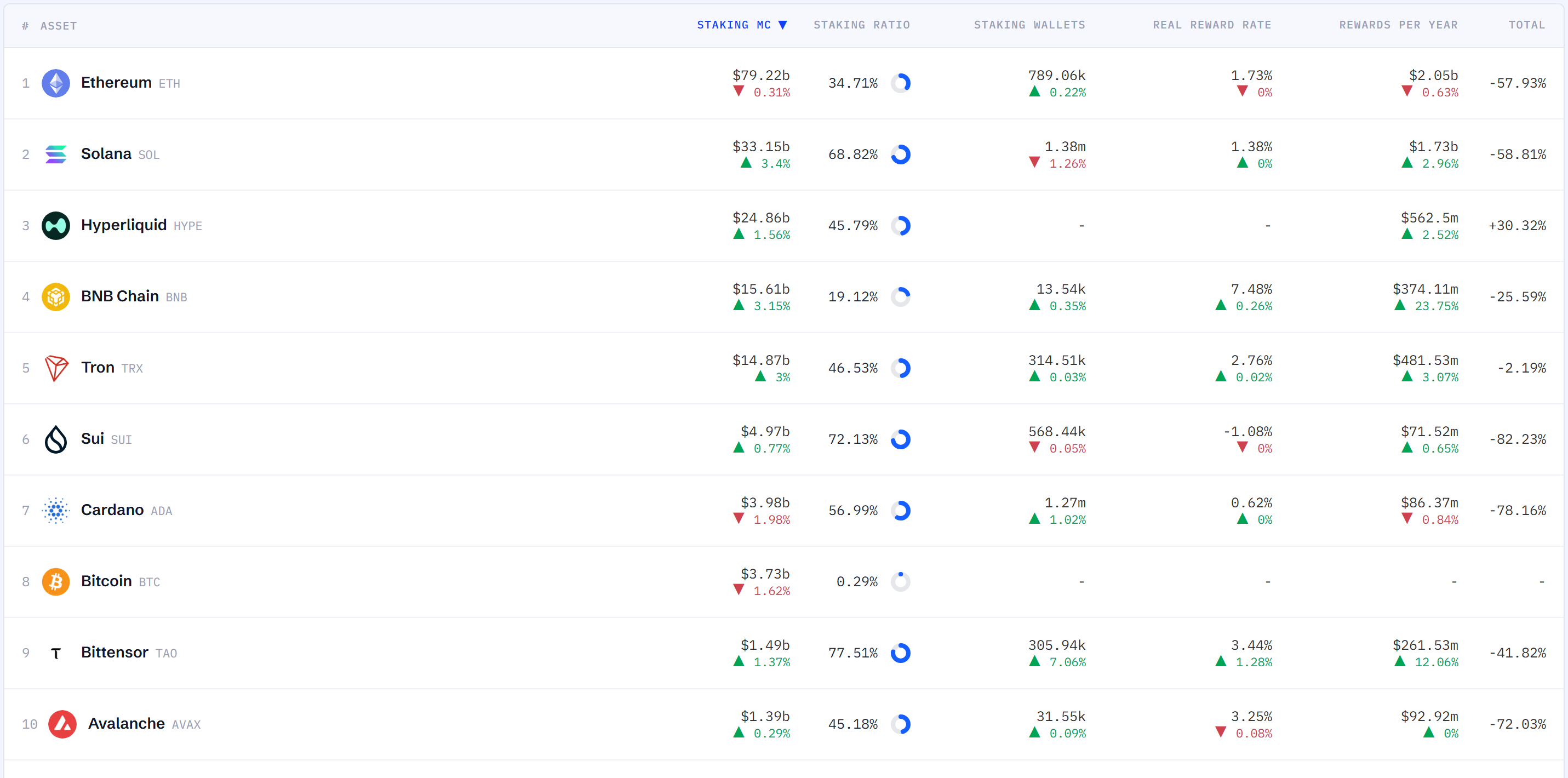
Task: Open the Avalanche asset page
Action: [127, 723]
